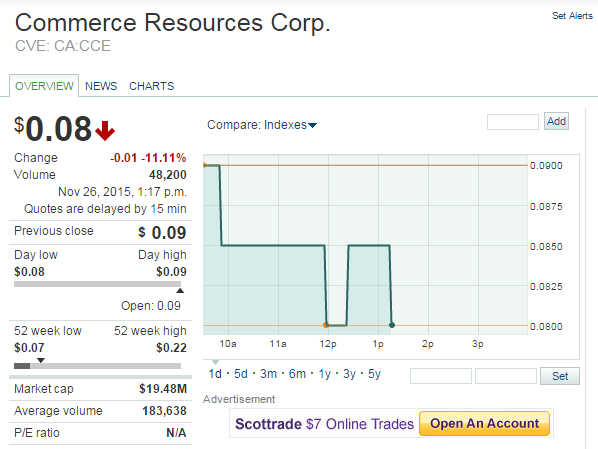Viewport: 598px width, 449px height.
Task: Click the dark teal current price dot
Action: [x=392, y=325]
